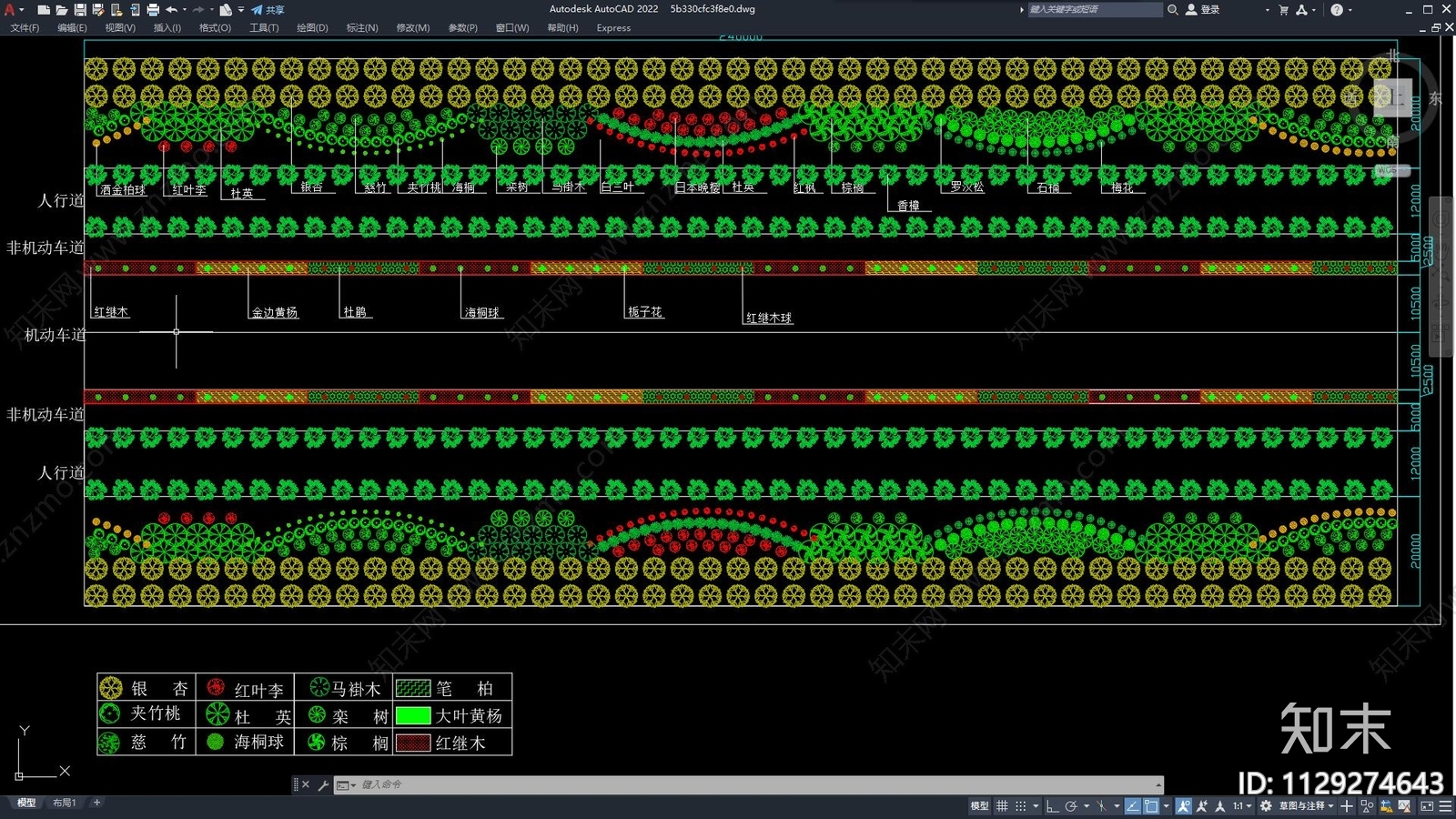This screenshot has height=819, width=1456.
Task: Open the 1:1 annotation scale dropdown
Action: pyautogui.click(x=1242, y=806)
